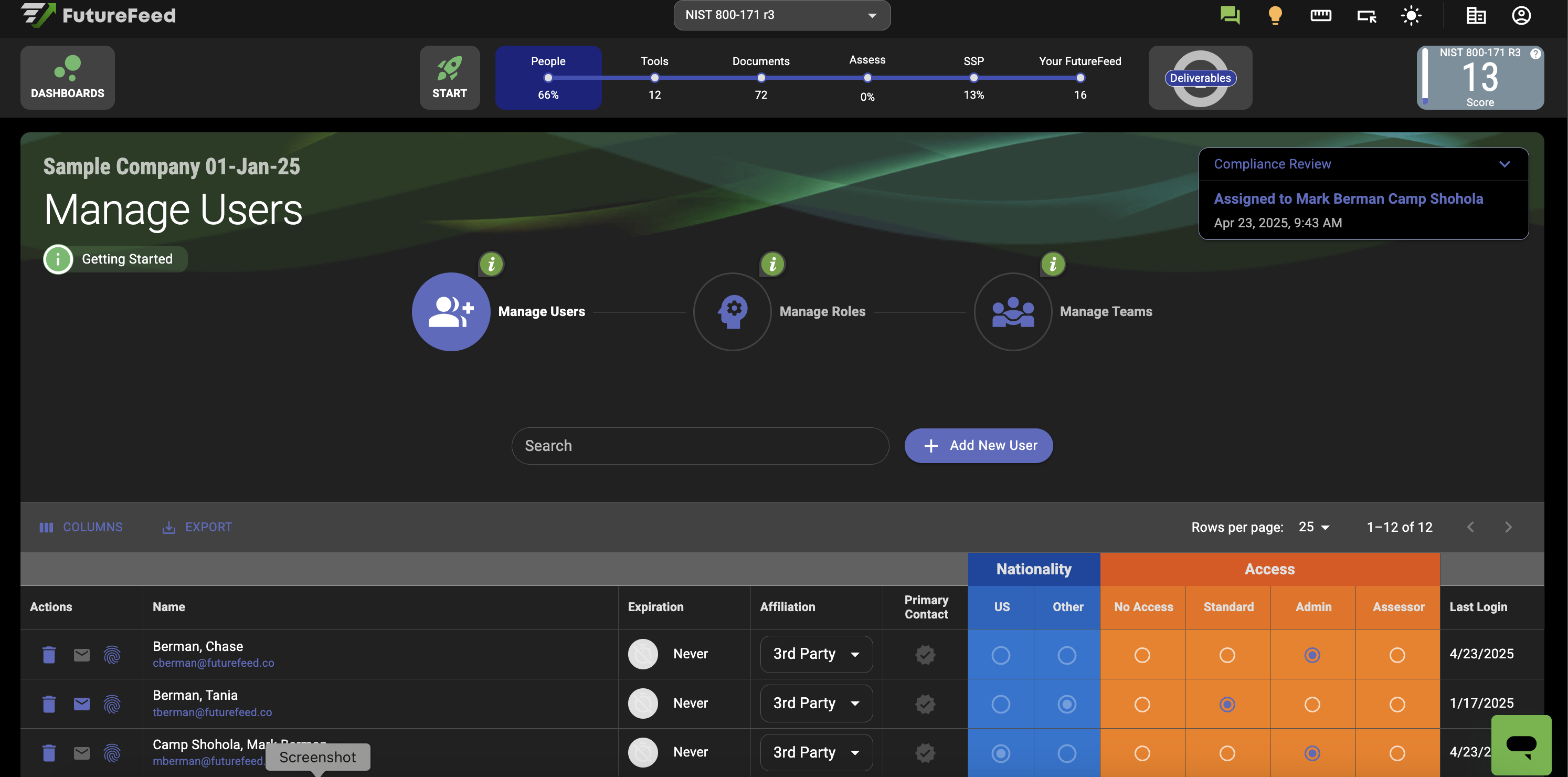Viewport: 1568px width, 777px height.
Task: Change rows per page dropdown
Action: tap(1313, 527)
